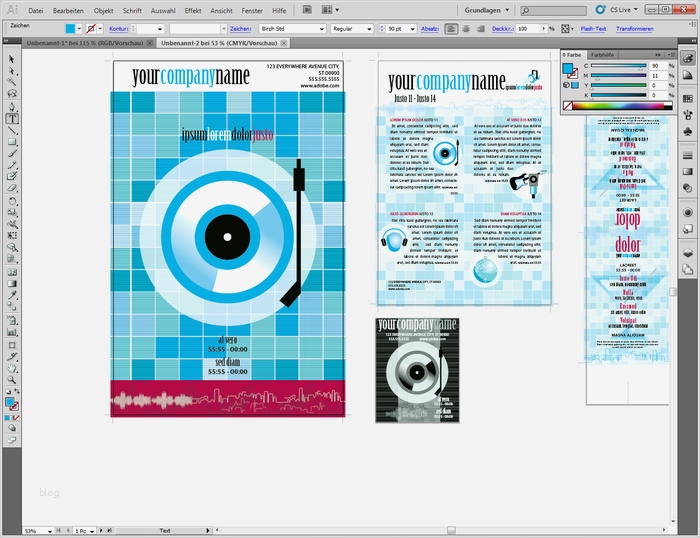
Task: Select the Blend tool
Action: coord(12,307)
